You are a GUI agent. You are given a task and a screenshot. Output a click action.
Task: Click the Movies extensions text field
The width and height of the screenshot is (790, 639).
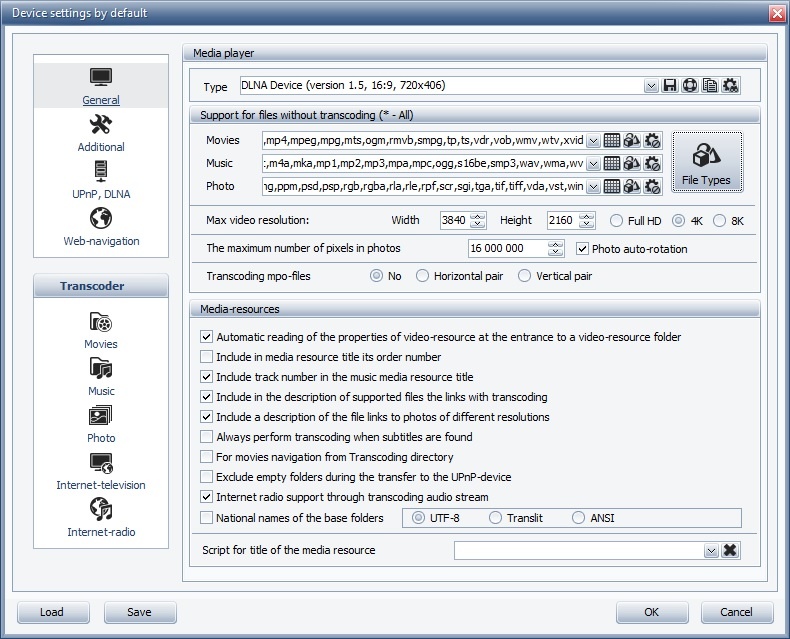tap(424, 140)
